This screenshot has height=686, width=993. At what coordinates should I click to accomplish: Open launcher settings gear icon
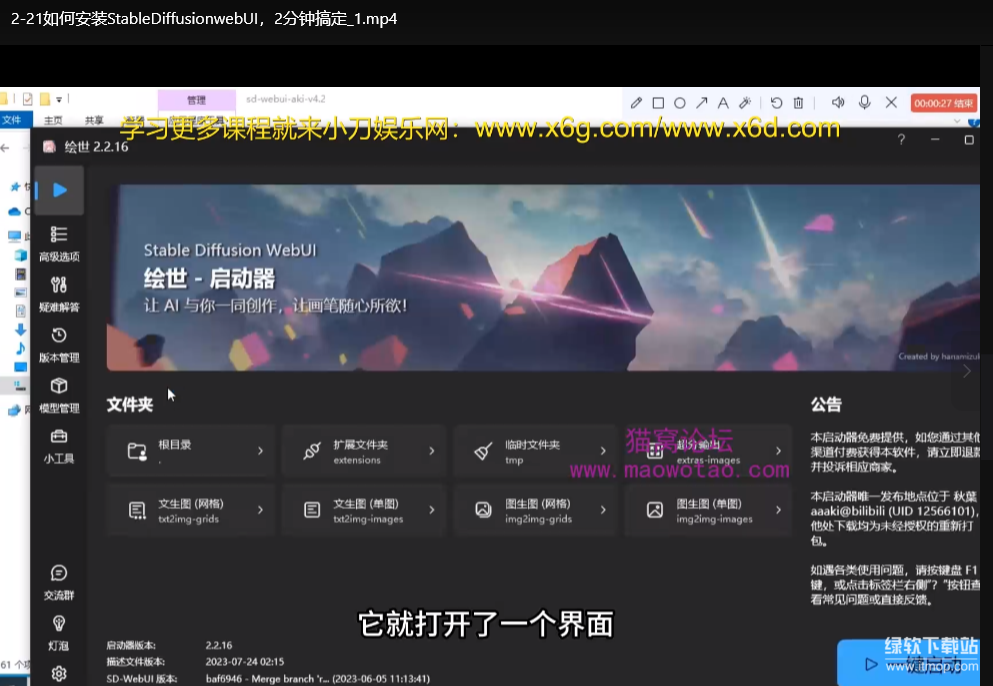point(59,673)
